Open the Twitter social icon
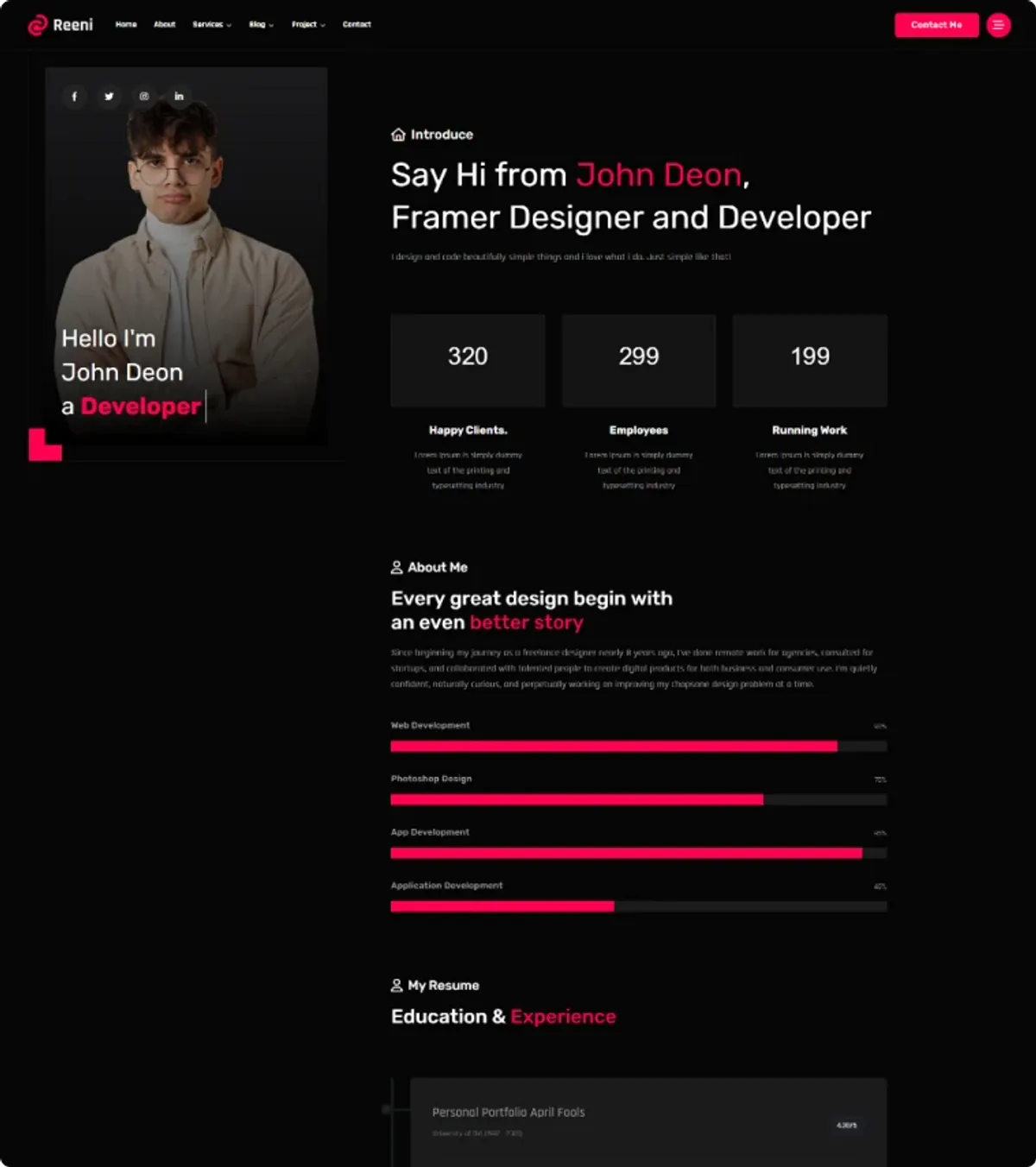1036x1167 pixels. pyautogui.click(x=109, y=97)
